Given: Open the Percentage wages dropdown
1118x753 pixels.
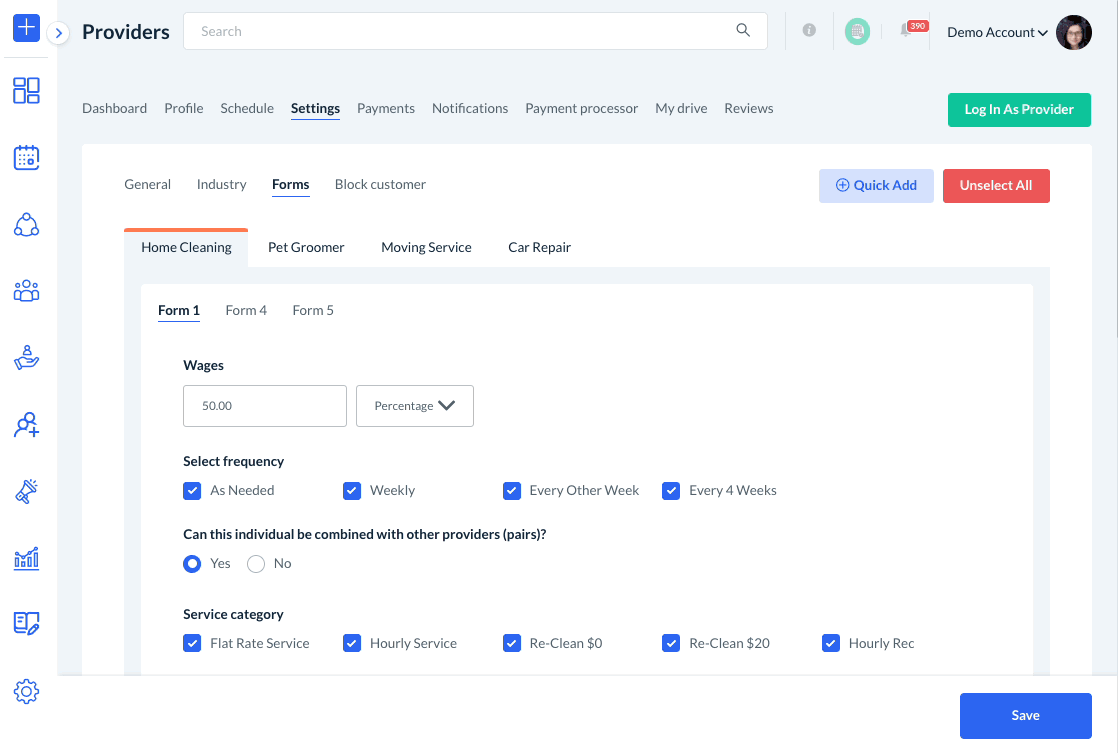Looking at the screenshot, I should [415, 406].
